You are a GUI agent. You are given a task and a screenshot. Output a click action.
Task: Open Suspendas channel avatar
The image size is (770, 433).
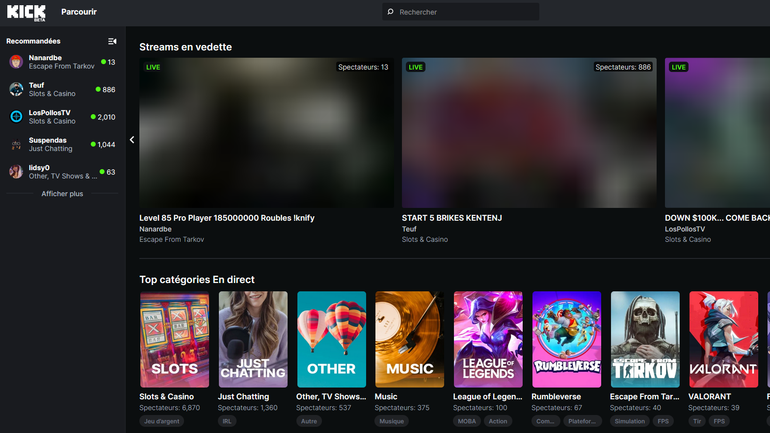point(16,144)
